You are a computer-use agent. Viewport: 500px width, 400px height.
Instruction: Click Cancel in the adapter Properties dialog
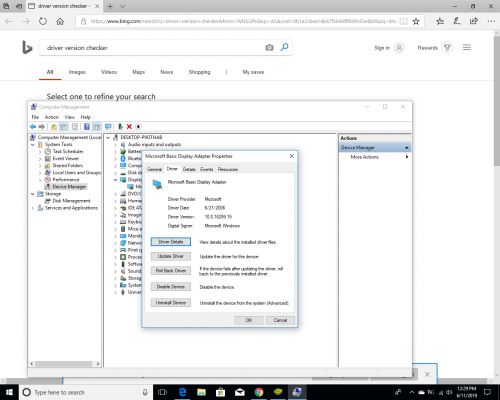point(280,320)
